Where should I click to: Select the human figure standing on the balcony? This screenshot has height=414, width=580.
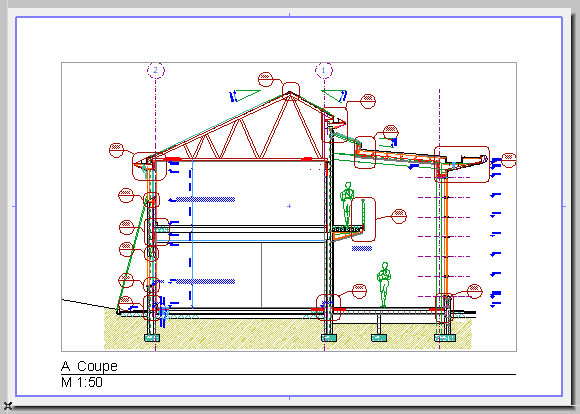(347, 204)
